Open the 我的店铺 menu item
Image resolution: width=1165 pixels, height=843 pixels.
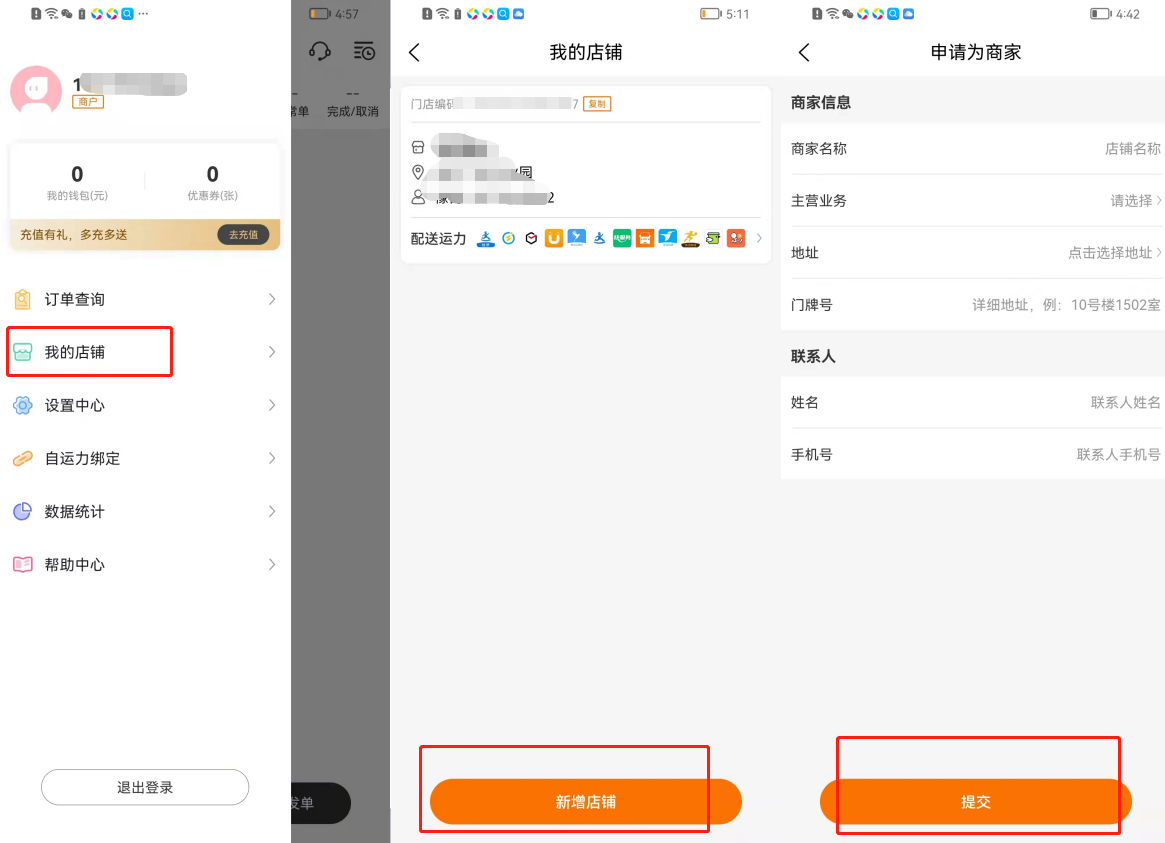[x=145, y=352]
